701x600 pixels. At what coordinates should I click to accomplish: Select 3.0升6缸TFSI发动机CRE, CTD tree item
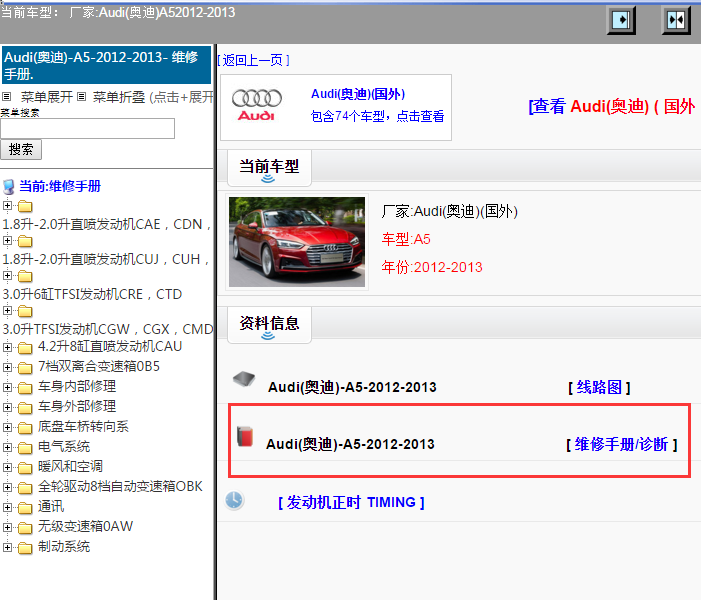92,294
